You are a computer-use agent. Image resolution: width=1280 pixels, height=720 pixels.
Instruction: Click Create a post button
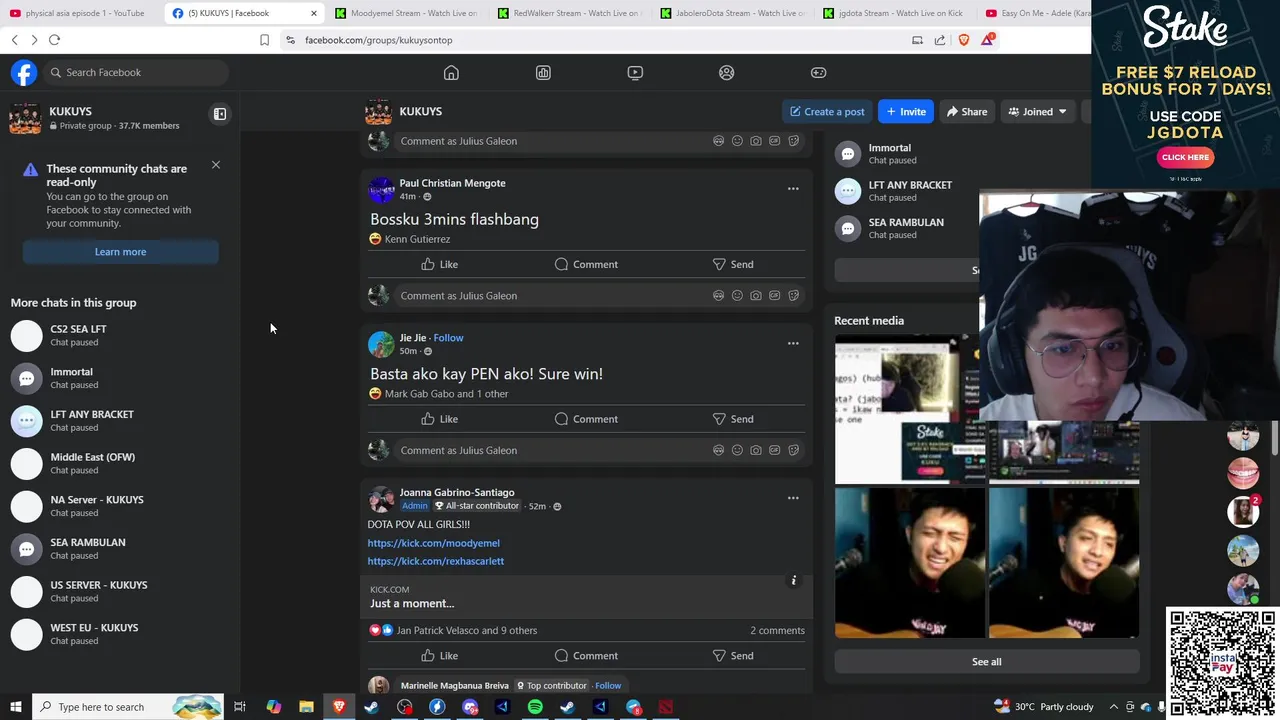click(x=826, y=111)
